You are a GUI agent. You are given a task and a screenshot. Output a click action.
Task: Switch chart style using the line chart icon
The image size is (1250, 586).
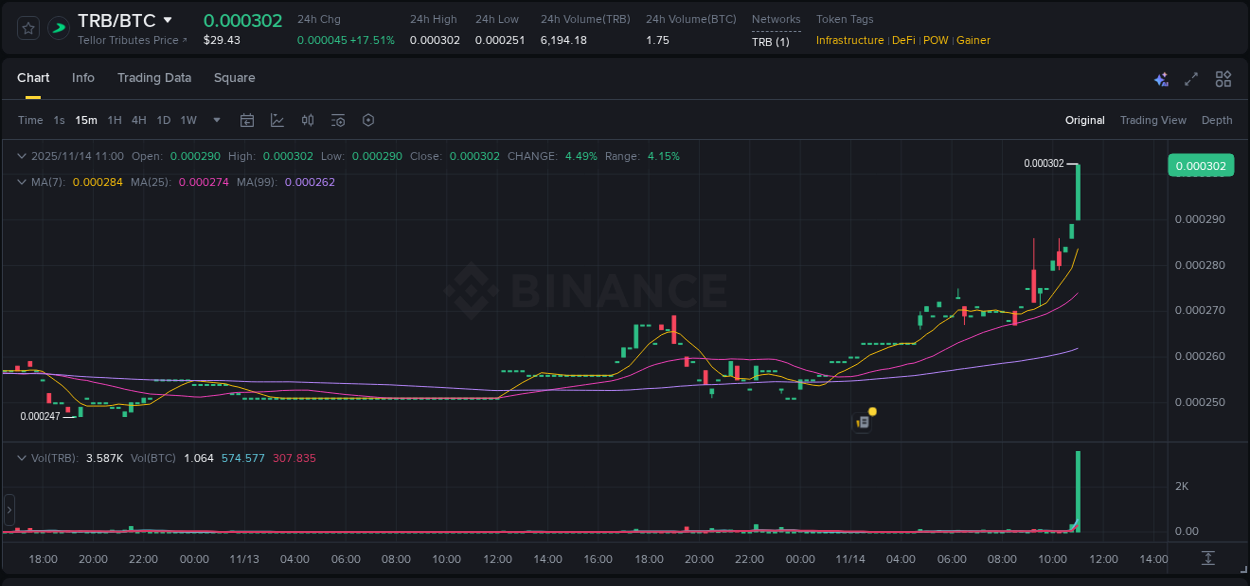277,120
